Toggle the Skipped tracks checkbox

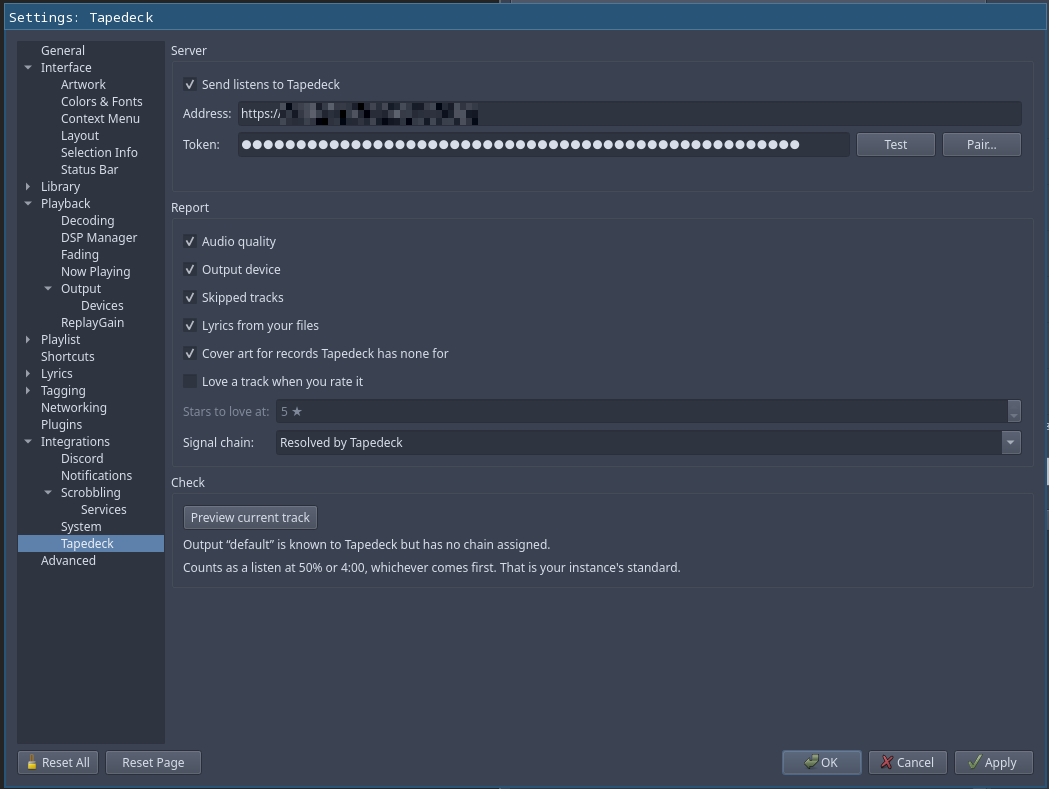coord(190,298)
